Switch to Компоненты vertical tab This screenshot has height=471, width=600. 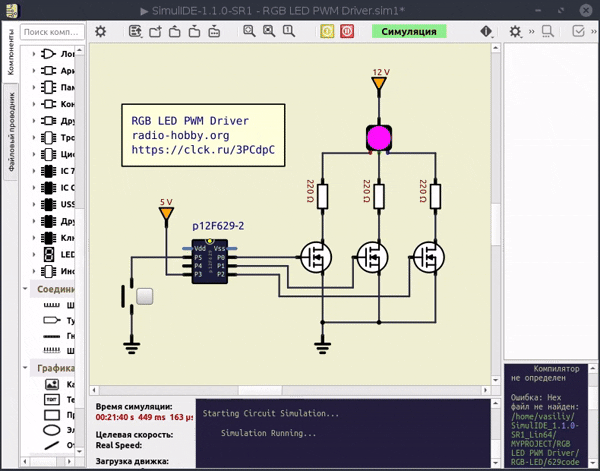[x=10, y=52]
